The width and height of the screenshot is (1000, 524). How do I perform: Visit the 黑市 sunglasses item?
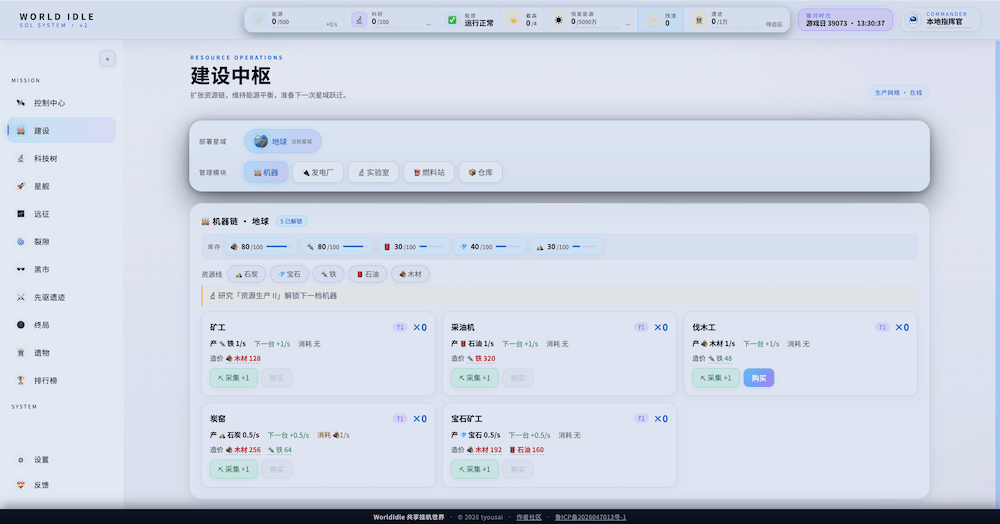tap(61, 270)
